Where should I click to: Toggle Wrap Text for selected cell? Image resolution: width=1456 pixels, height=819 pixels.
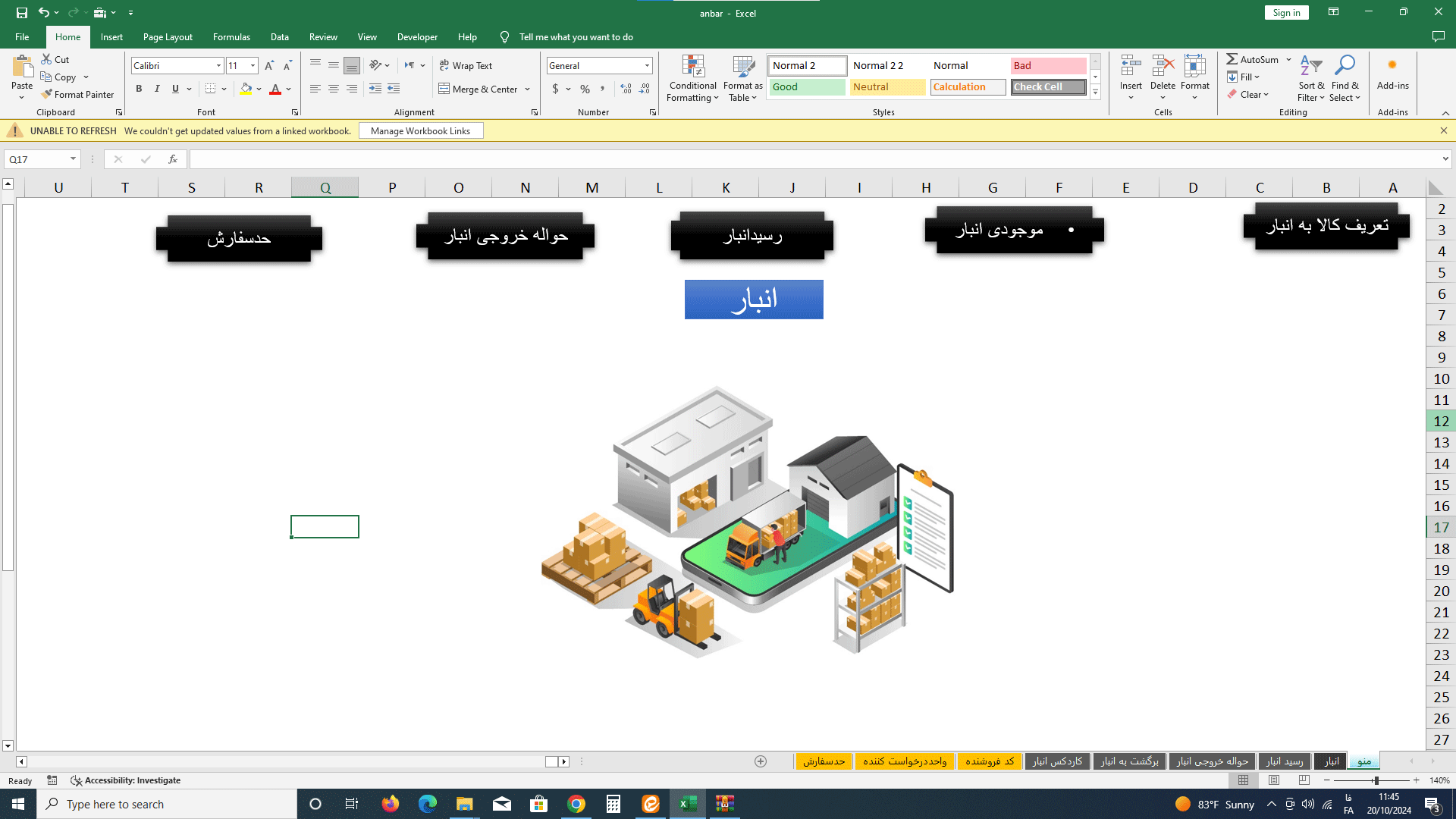tap(466, 66)
